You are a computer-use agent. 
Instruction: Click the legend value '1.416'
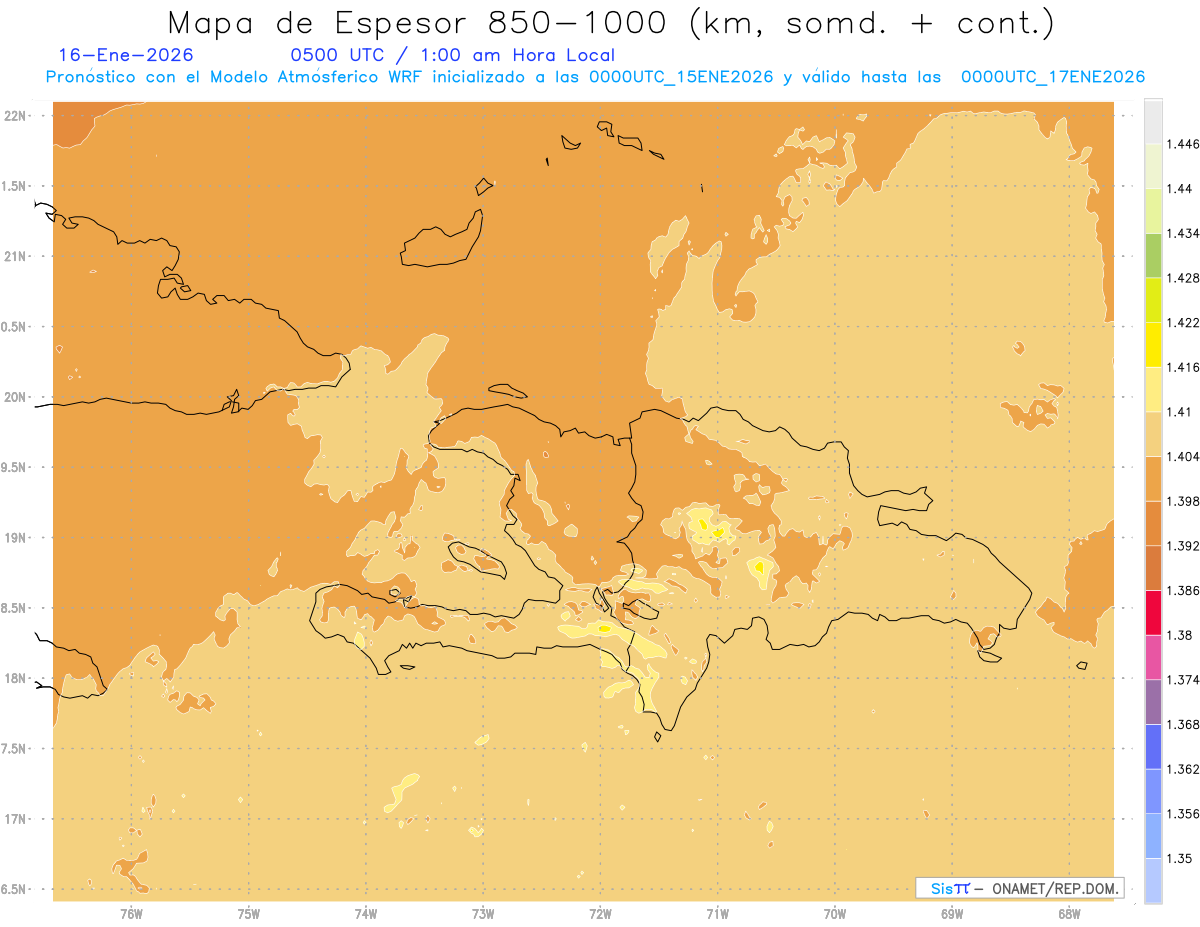tap(1183, 367)
